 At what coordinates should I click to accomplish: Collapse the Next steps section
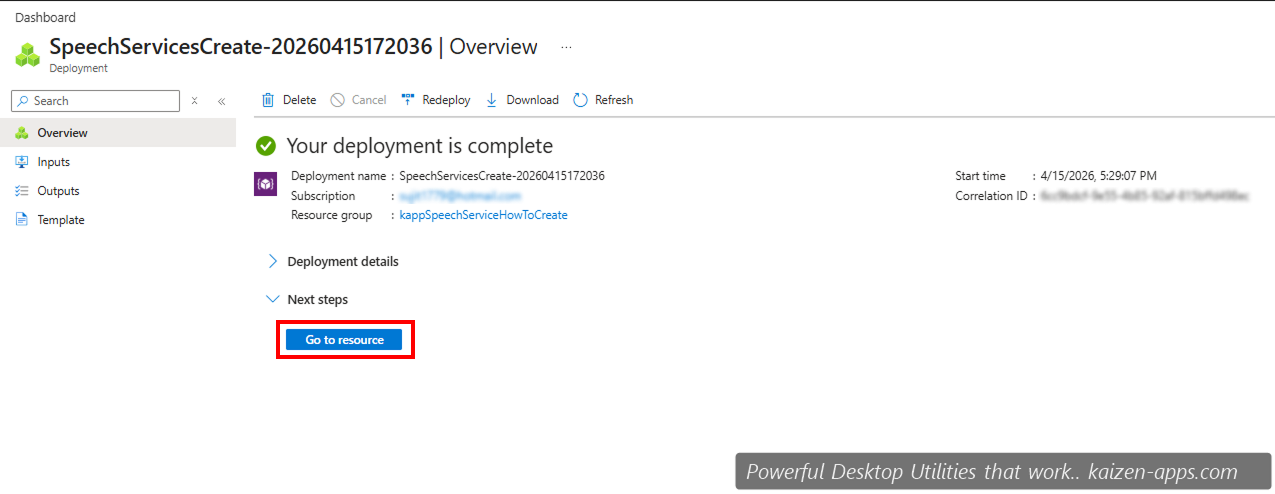pos(307,299)
